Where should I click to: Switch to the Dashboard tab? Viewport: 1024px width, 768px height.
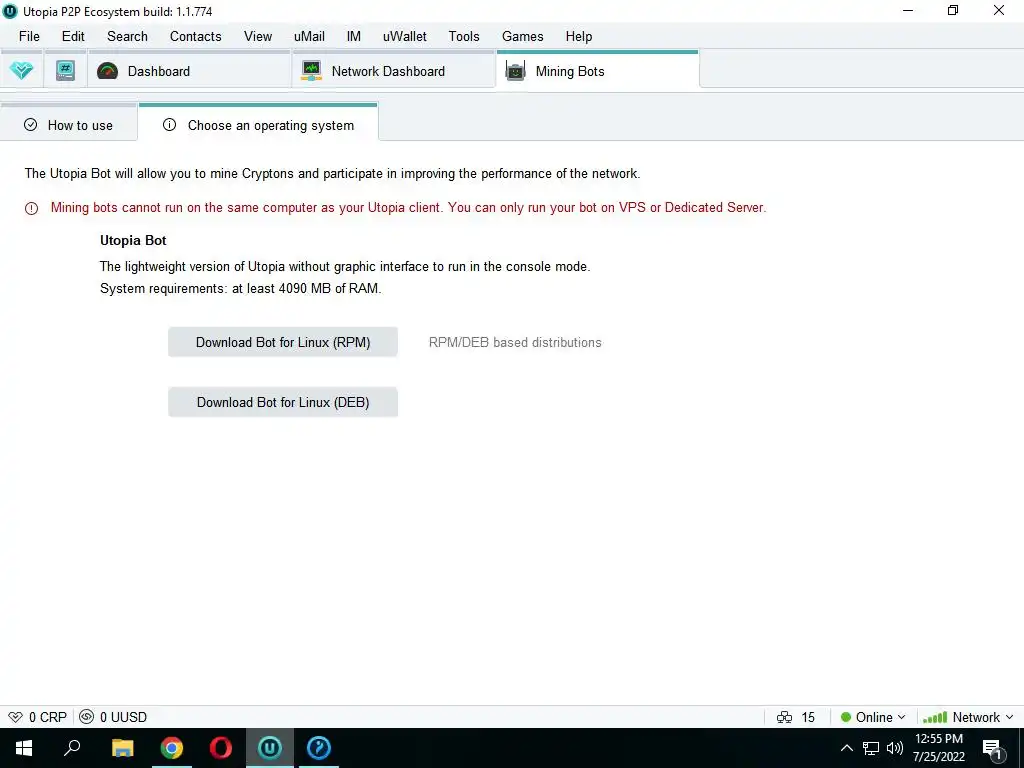pos(190,71)
